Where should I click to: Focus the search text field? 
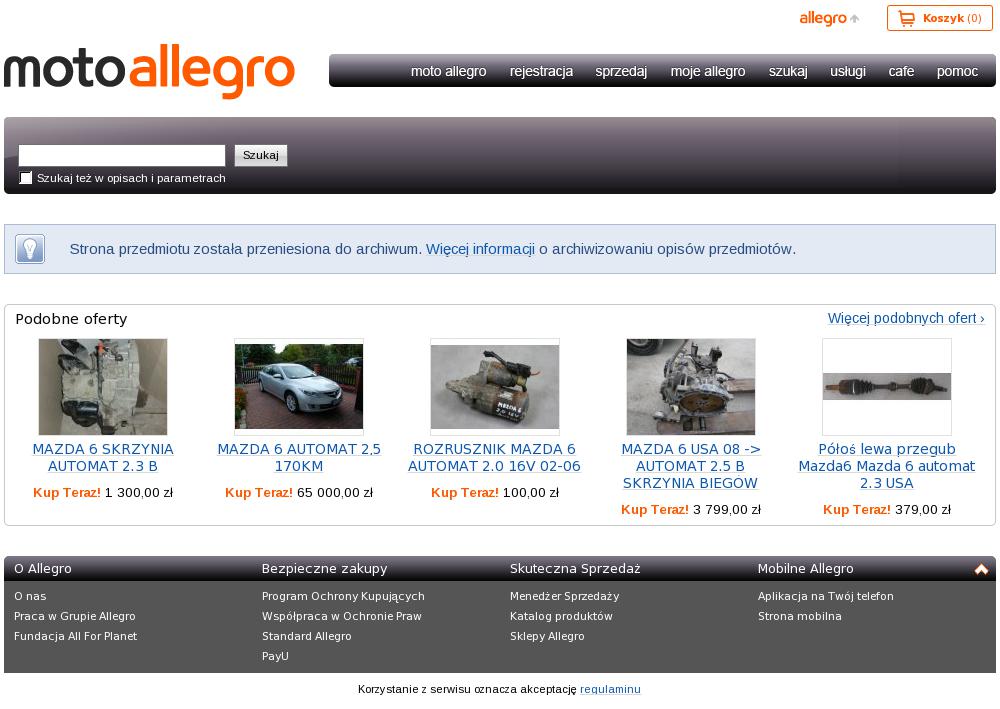(x=122, y=156)
